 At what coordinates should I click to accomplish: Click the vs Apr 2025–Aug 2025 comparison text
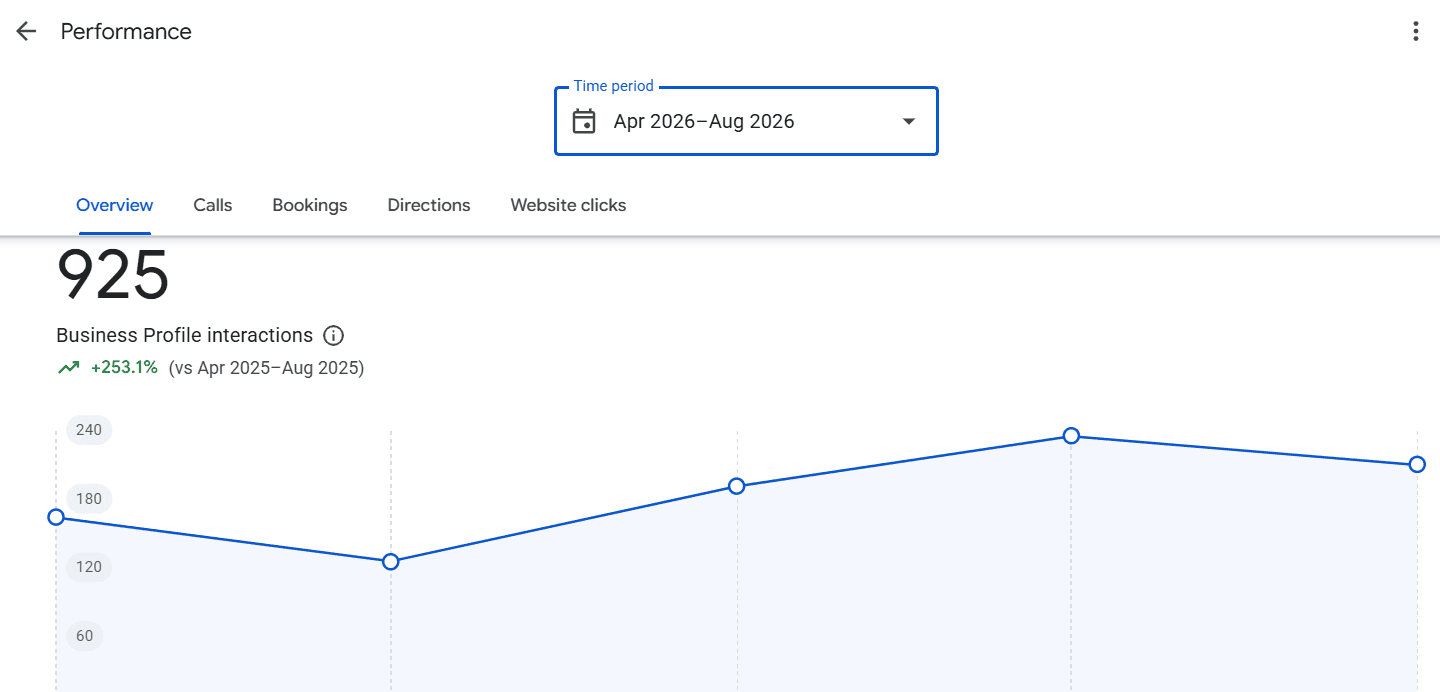266,368
